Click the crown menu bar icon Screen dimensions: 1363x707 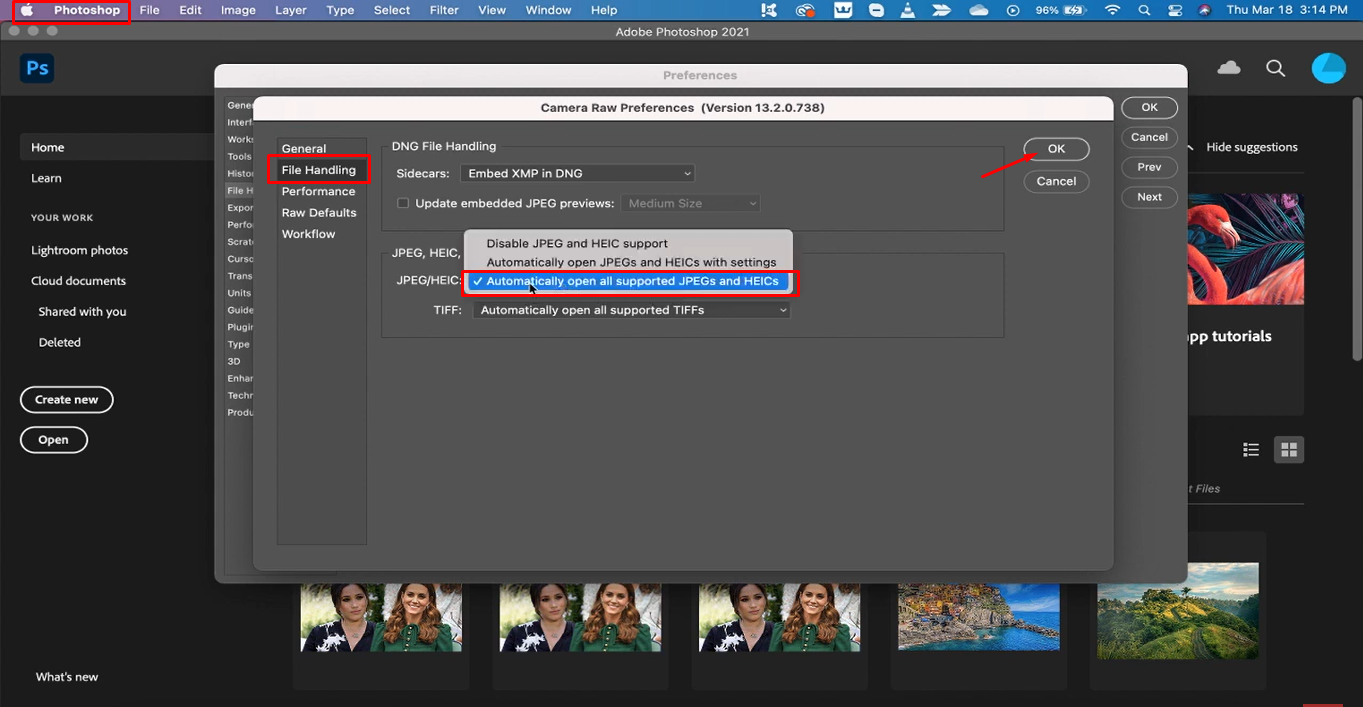coord(843,10)
